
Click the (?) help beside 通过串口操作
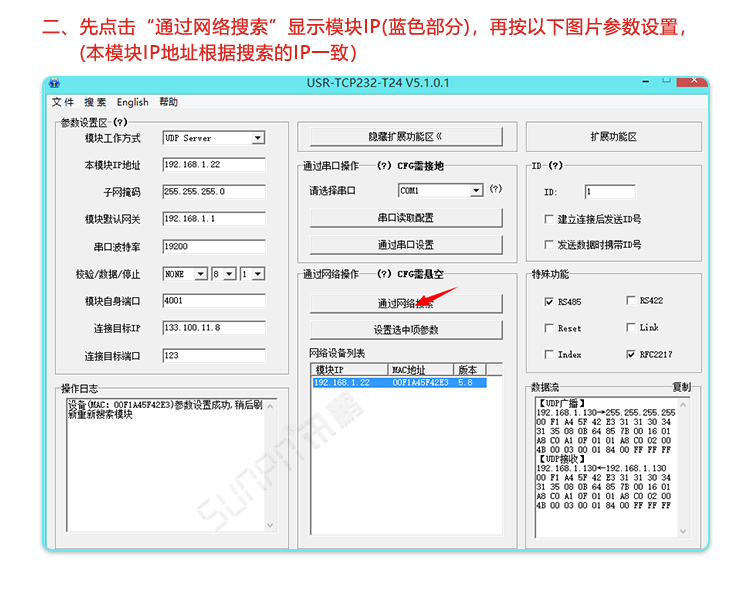point(384,165)
